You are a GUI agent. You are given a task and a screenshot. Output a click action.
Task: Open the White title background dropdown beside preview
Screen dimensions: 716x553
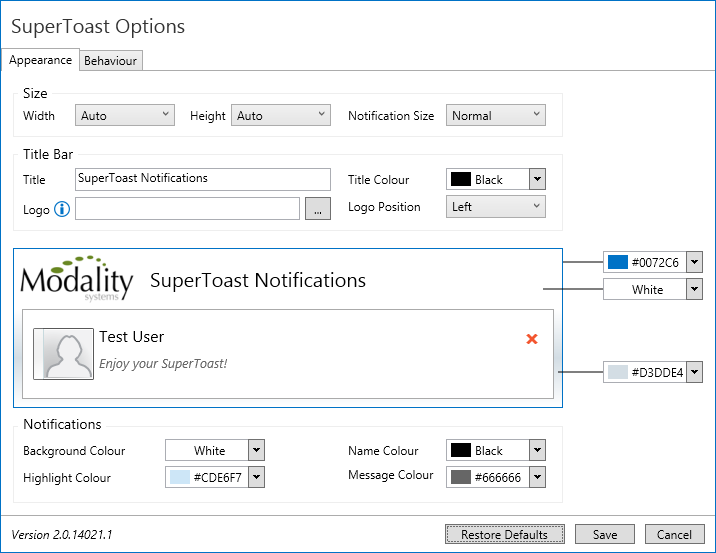(695, 289)
